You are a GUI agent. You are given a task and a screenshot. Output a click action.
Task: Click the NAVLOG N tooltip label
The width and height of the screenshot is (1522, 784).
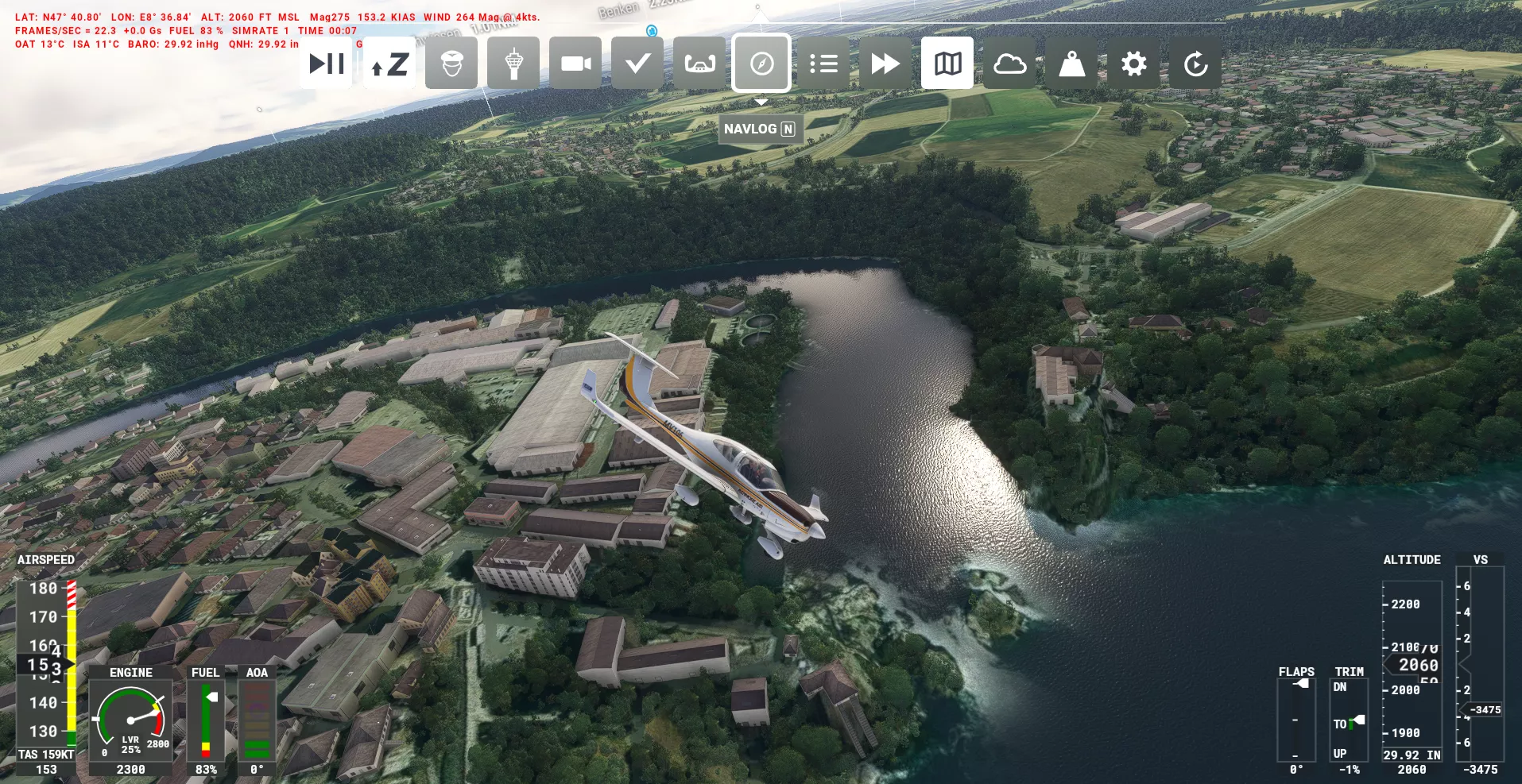point(761,129)
